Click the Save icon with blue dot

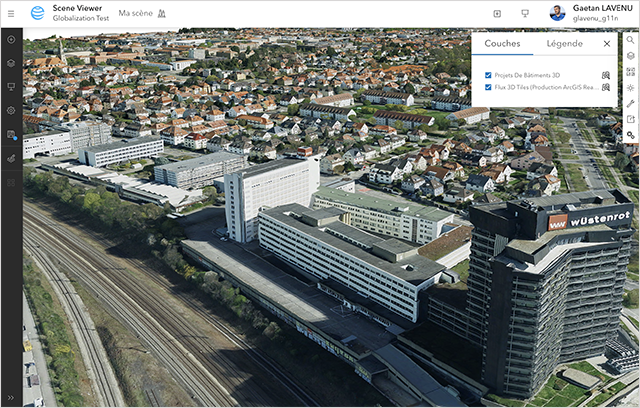[x=11, y=135]
